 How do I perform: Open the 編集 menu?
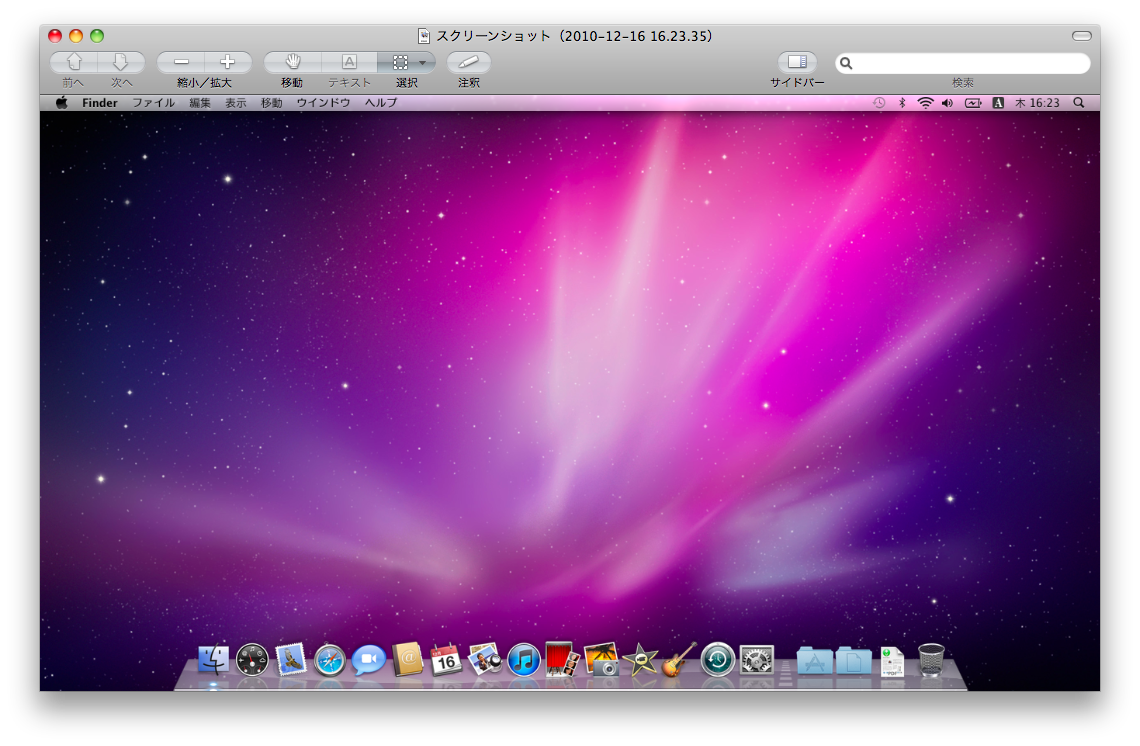click(200, 103)
